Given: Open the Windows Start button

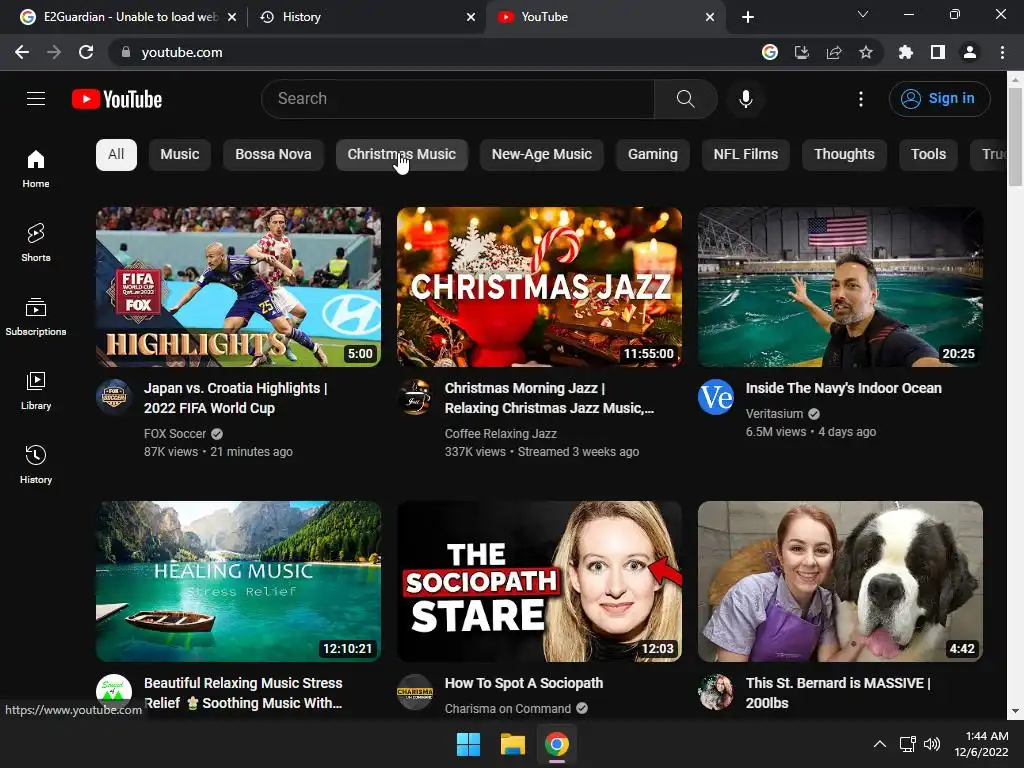Looking at the screenshot, I should click(468, 744).
